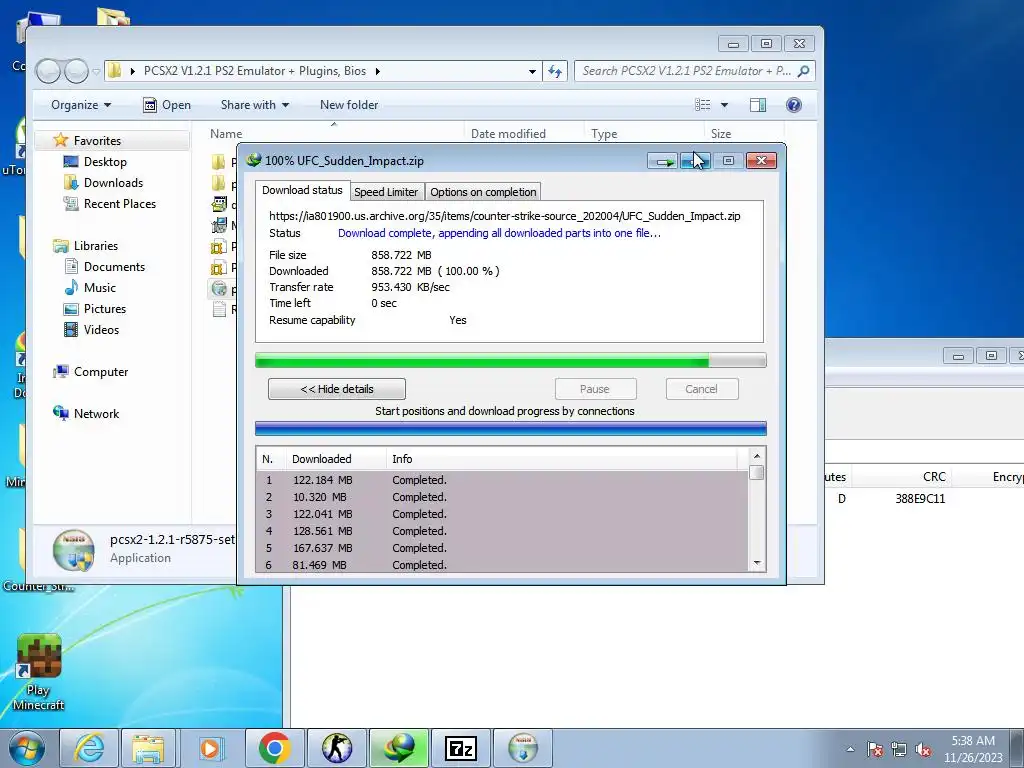Viewport: 1024px width, 768px height.
Task: Click the connections list scroll down arrow
Action: point(757,563)
